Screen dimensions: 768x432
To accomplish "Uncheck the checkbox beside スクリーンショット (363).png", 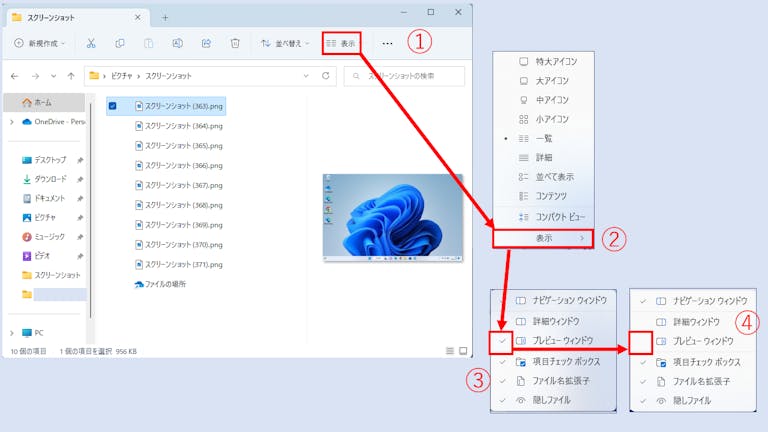I will pos(113,106).
